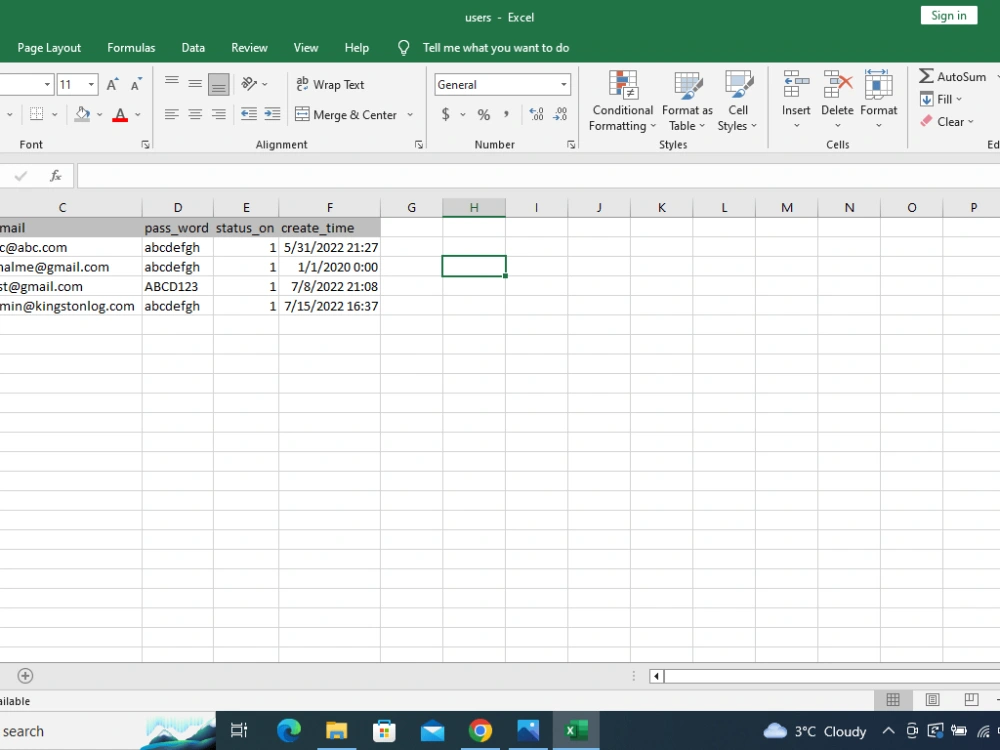Click the Sign in button

click(x=949, y=15)
